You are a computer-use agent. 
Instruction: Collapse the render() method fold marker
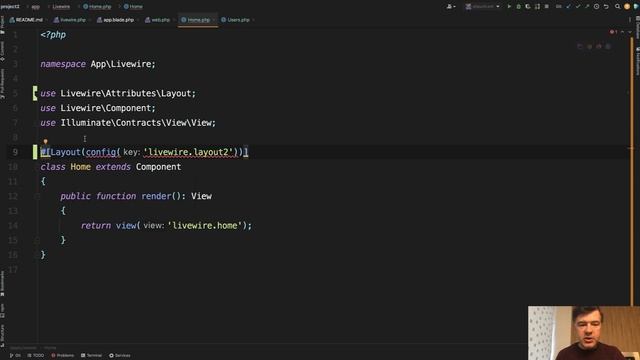click(37, 196)
